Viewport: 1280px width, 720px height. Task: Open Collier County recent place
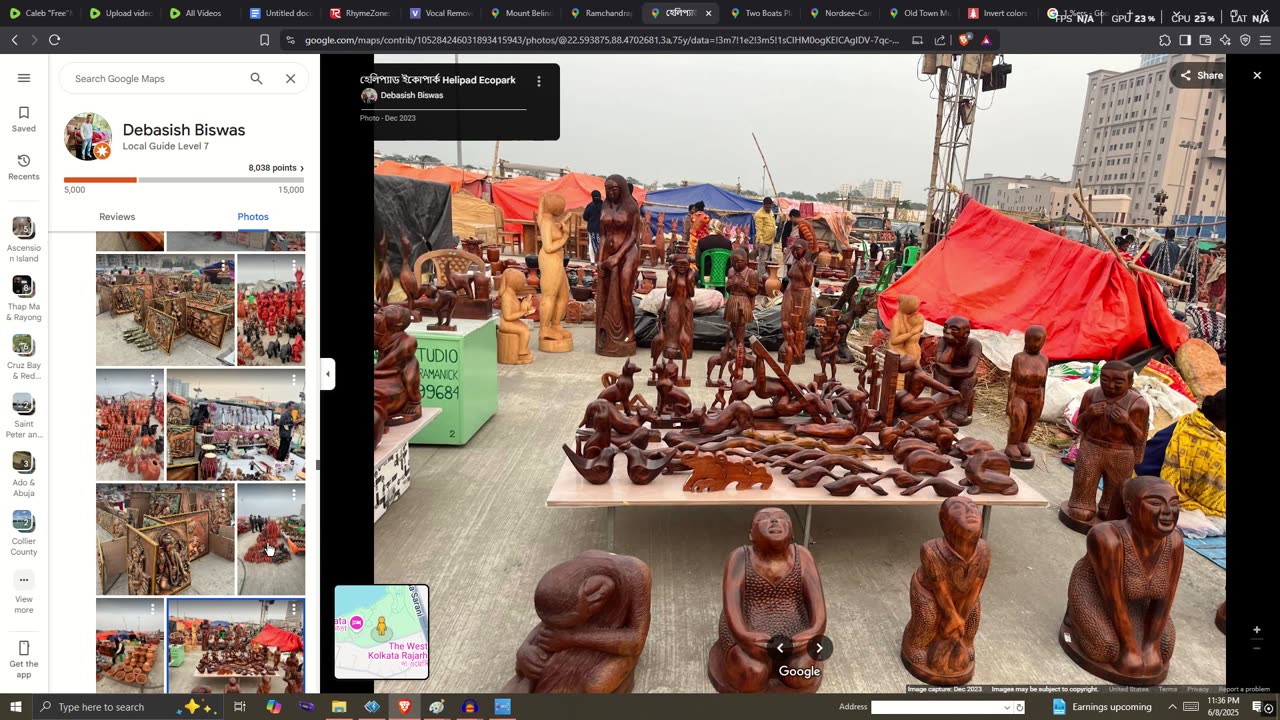[24, 534]
